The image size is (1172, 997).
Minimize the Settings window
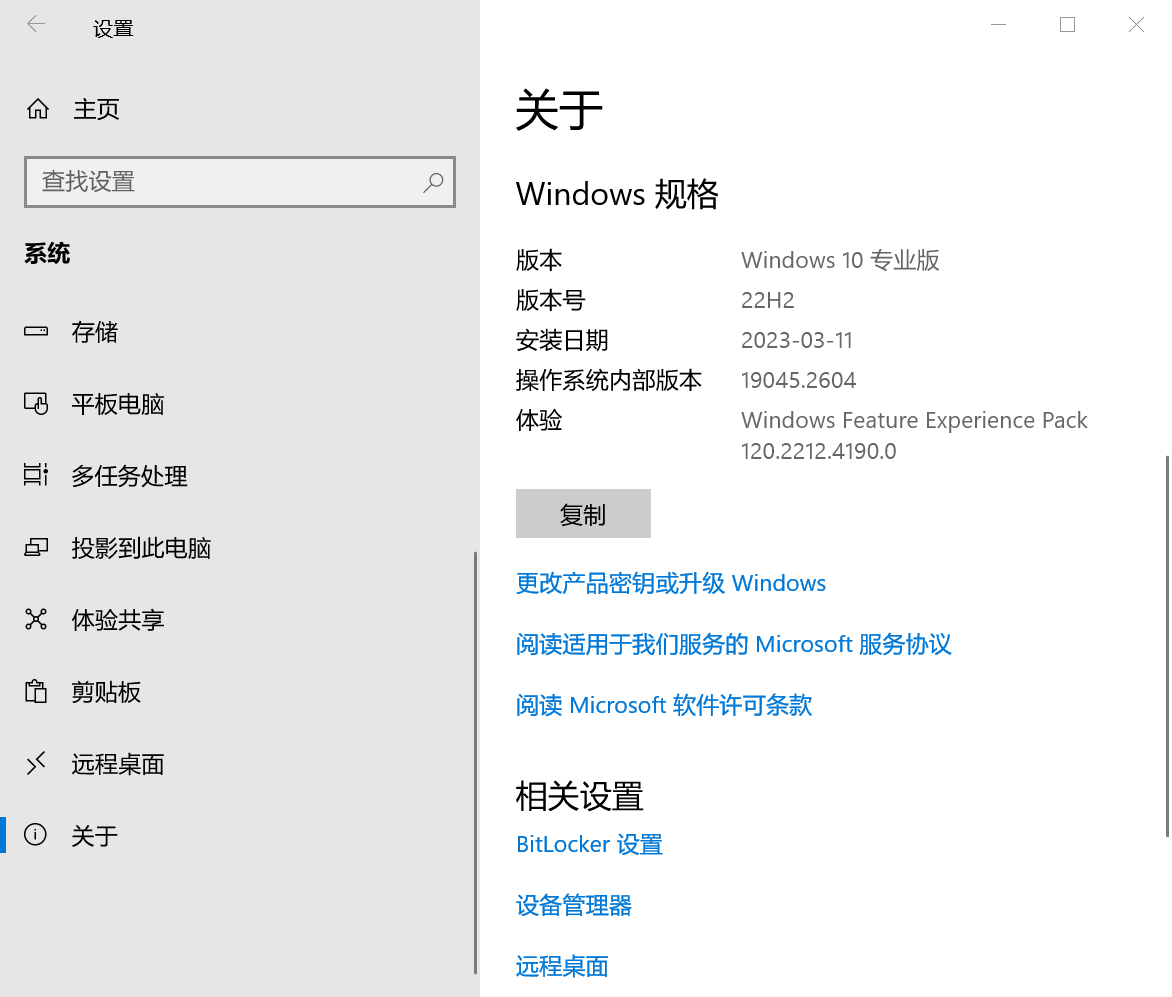pyautogui.click(x=999, y=25)
